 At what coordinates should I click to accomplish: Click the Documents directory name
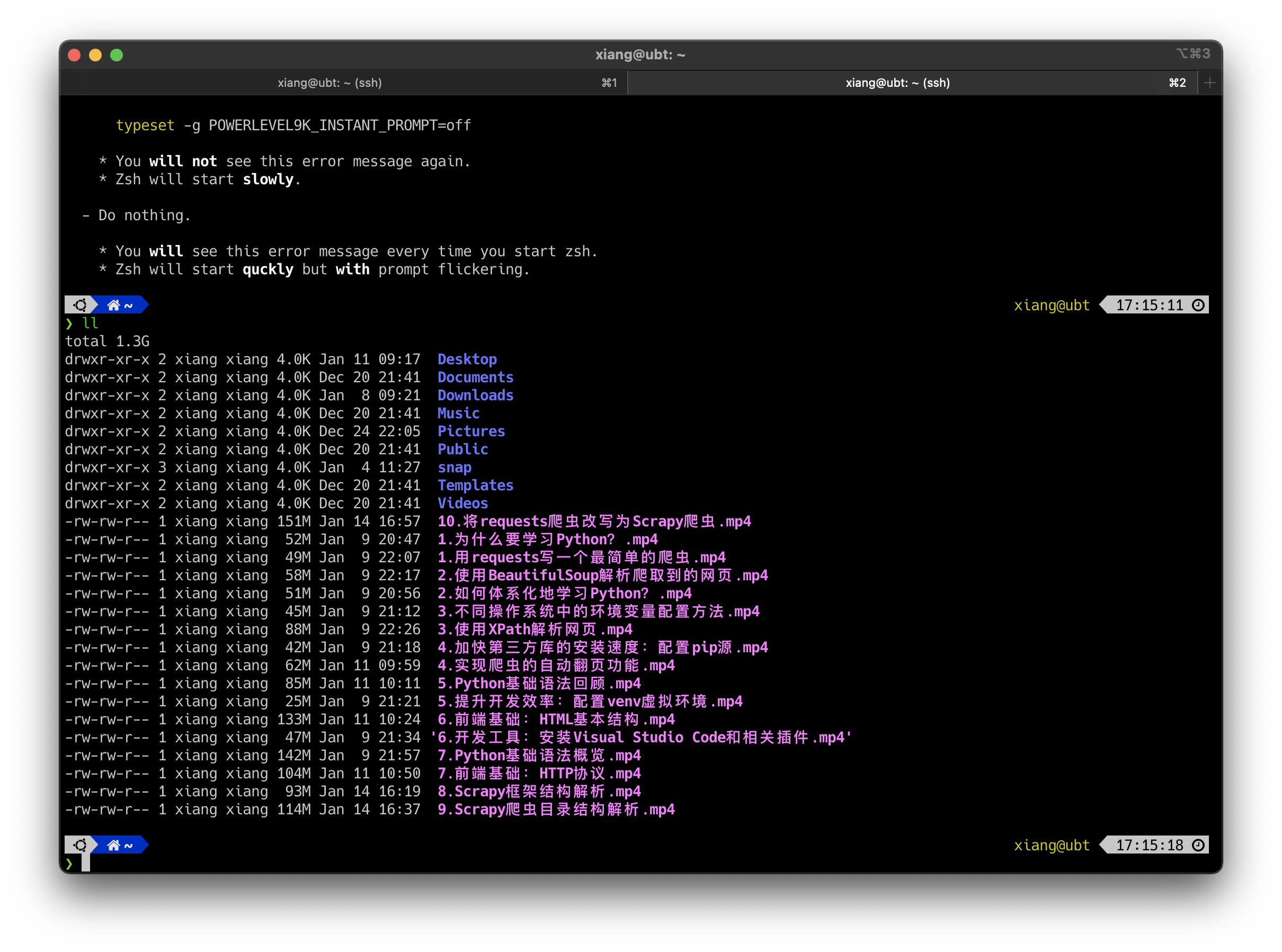click(x=476, y=377)
